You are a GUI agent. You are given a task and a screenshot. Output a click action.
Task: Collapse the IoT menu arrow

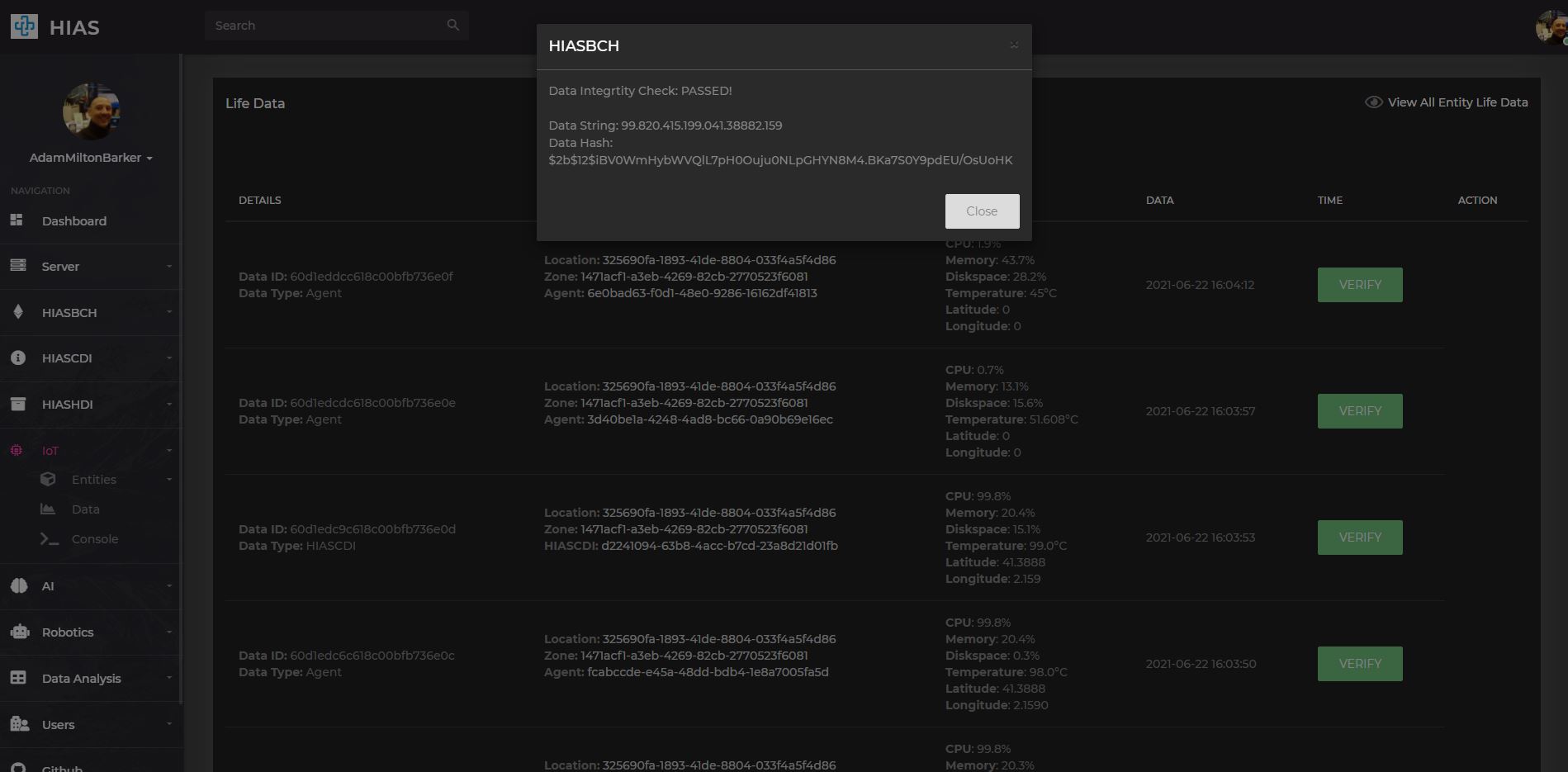point(169,450)
